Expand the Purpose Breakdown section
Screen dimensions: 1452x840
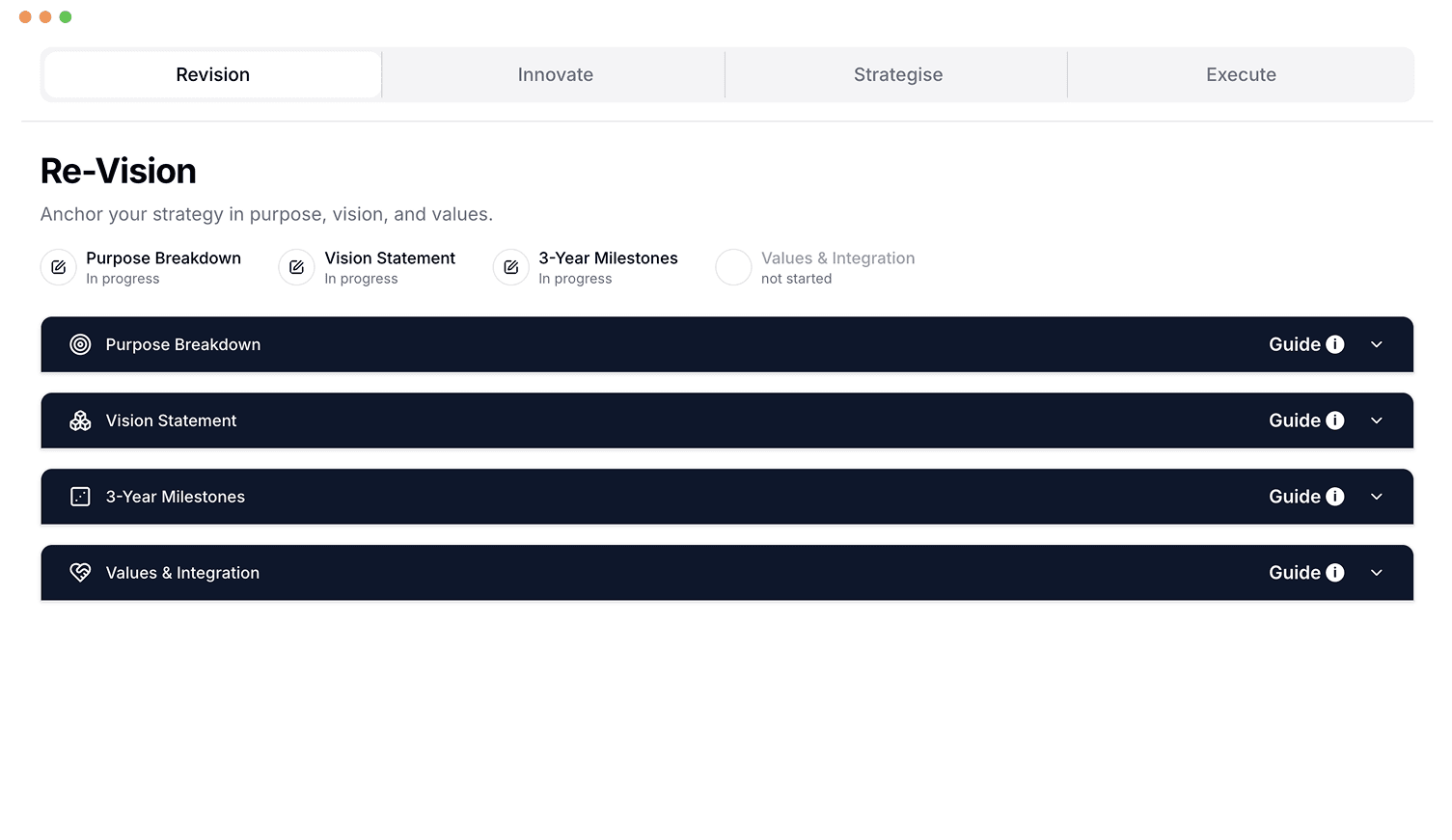(1377, 344)
